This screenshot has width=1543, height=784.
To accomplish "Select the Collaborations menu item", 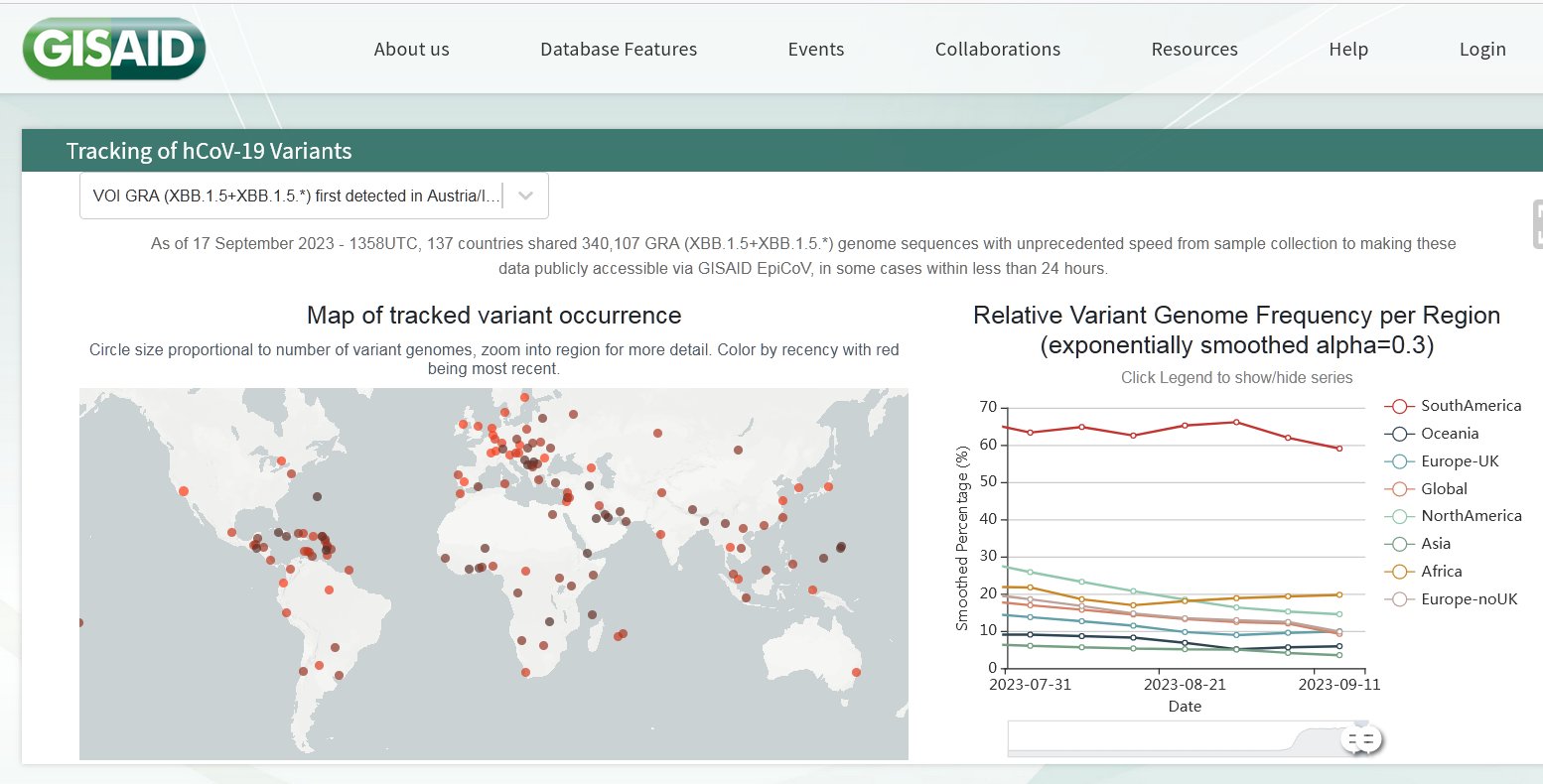I will [997, 50].
